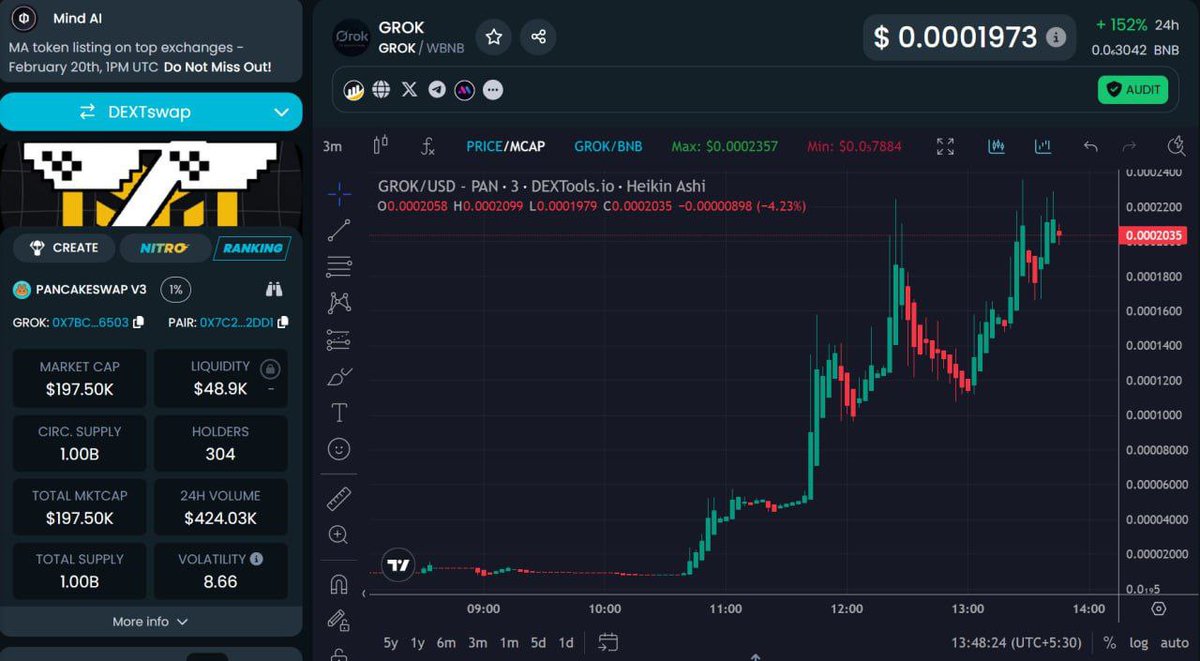Copy the GROK contract address 0X7BC...6503
The height and width of the screenshot is (661, 1200).
coord(138,322)
